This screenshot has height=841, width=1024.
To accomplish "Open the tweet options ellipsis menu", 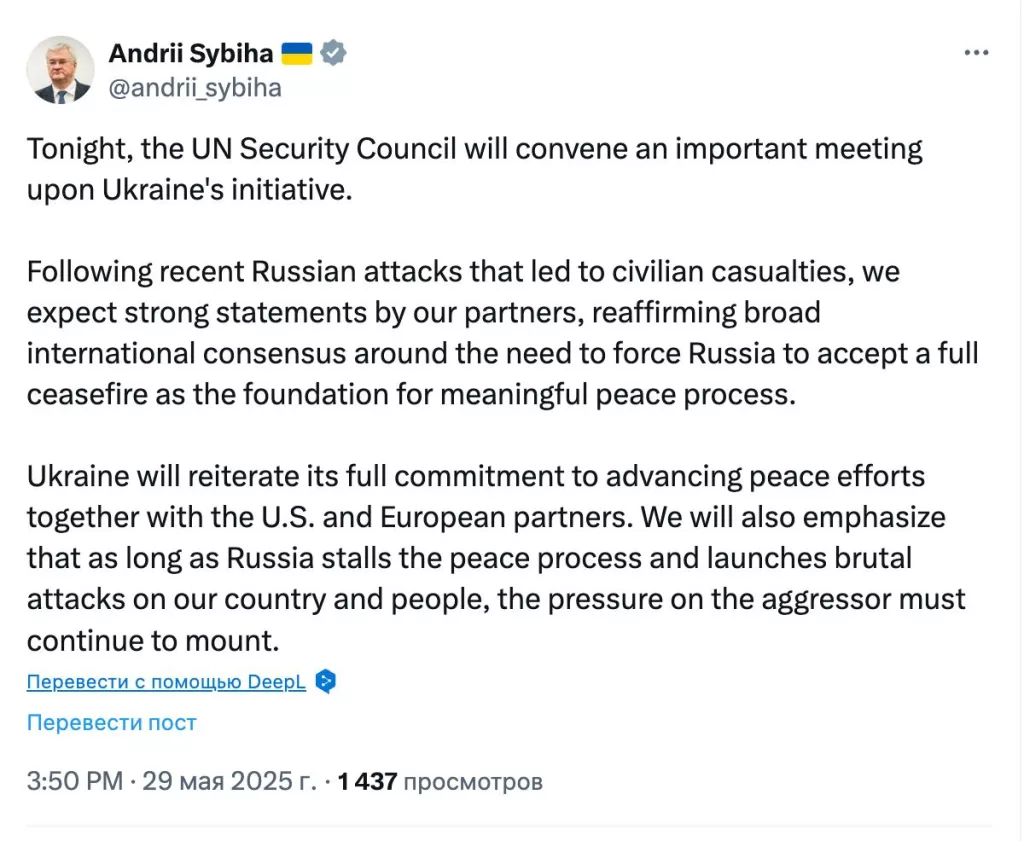I will pos(975,53).
